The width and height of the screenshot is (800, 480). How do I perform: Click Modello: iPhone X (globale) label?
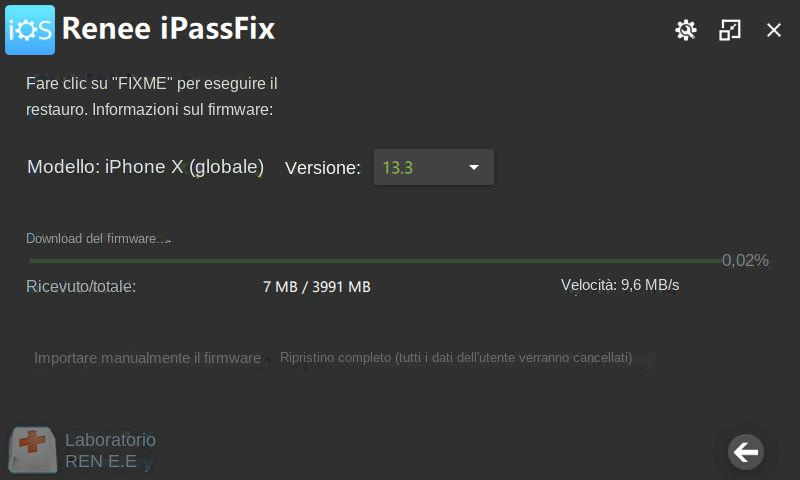point(145,167)
